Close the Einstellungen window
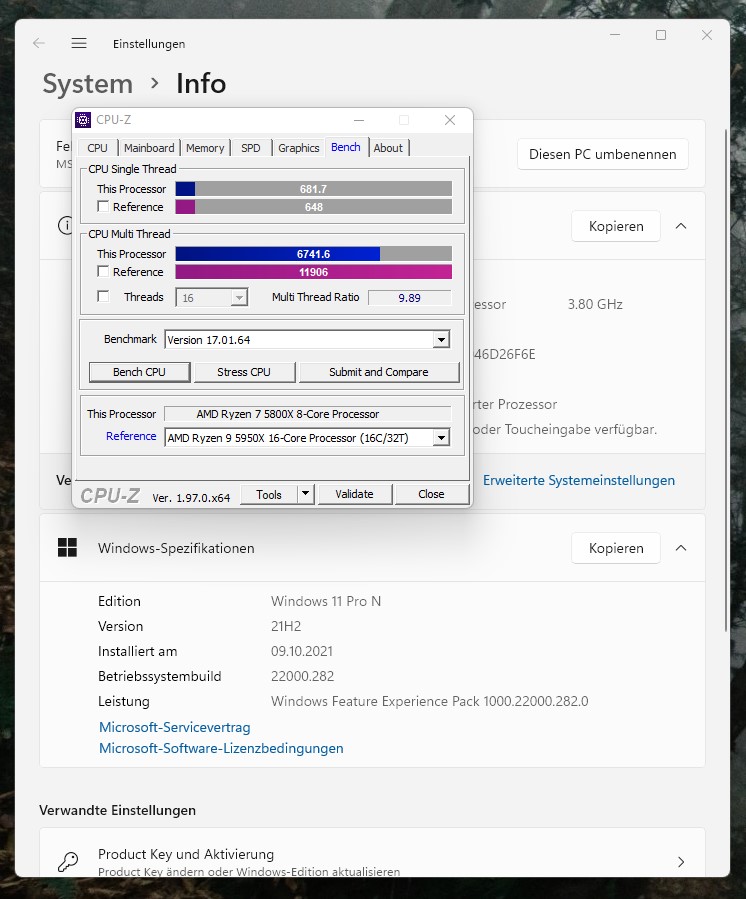The image size is (746, 899). pos(707,35)
